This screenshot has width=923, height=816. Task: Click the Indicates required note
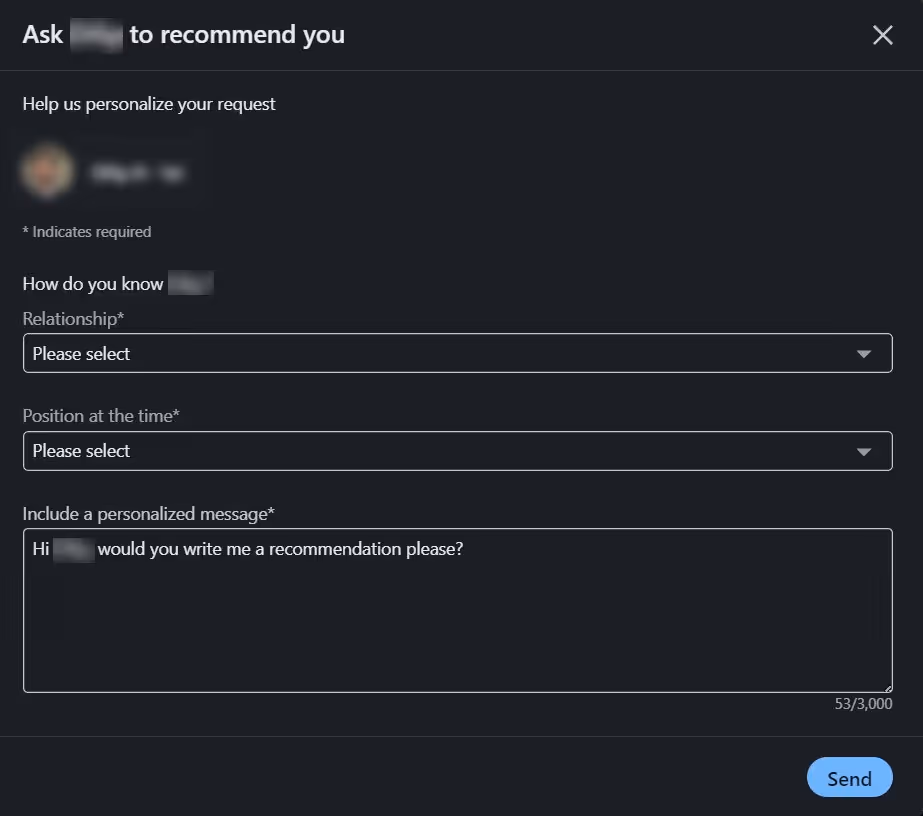[x=86, y=231]
